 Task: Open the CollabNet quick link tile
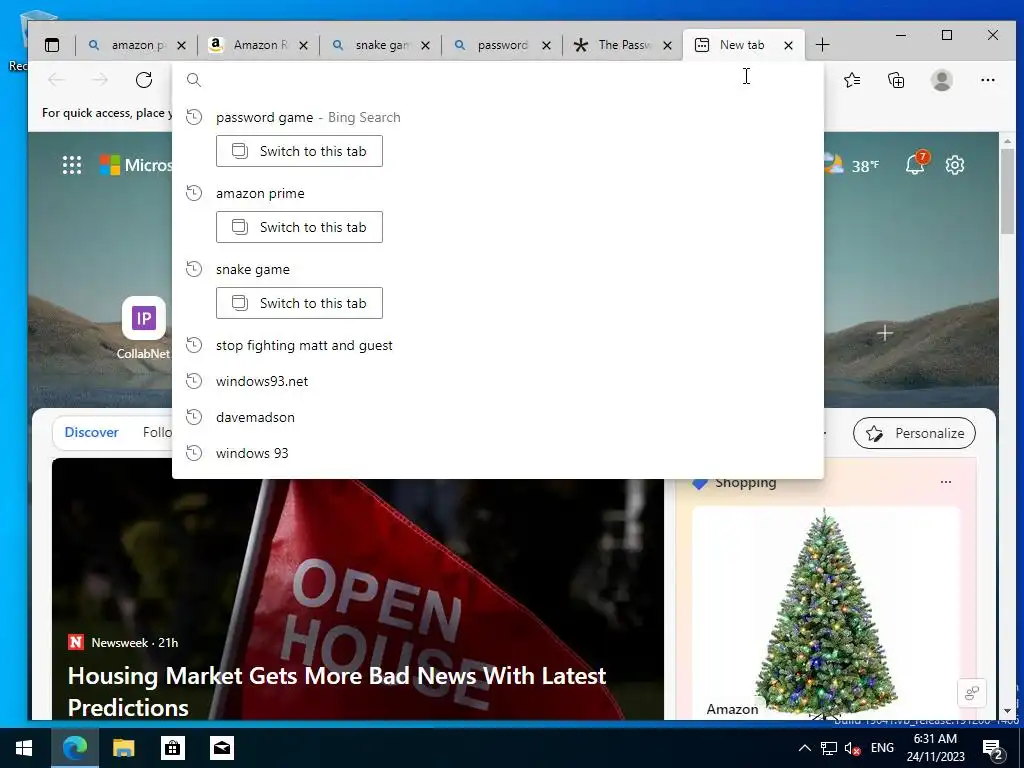144,328
